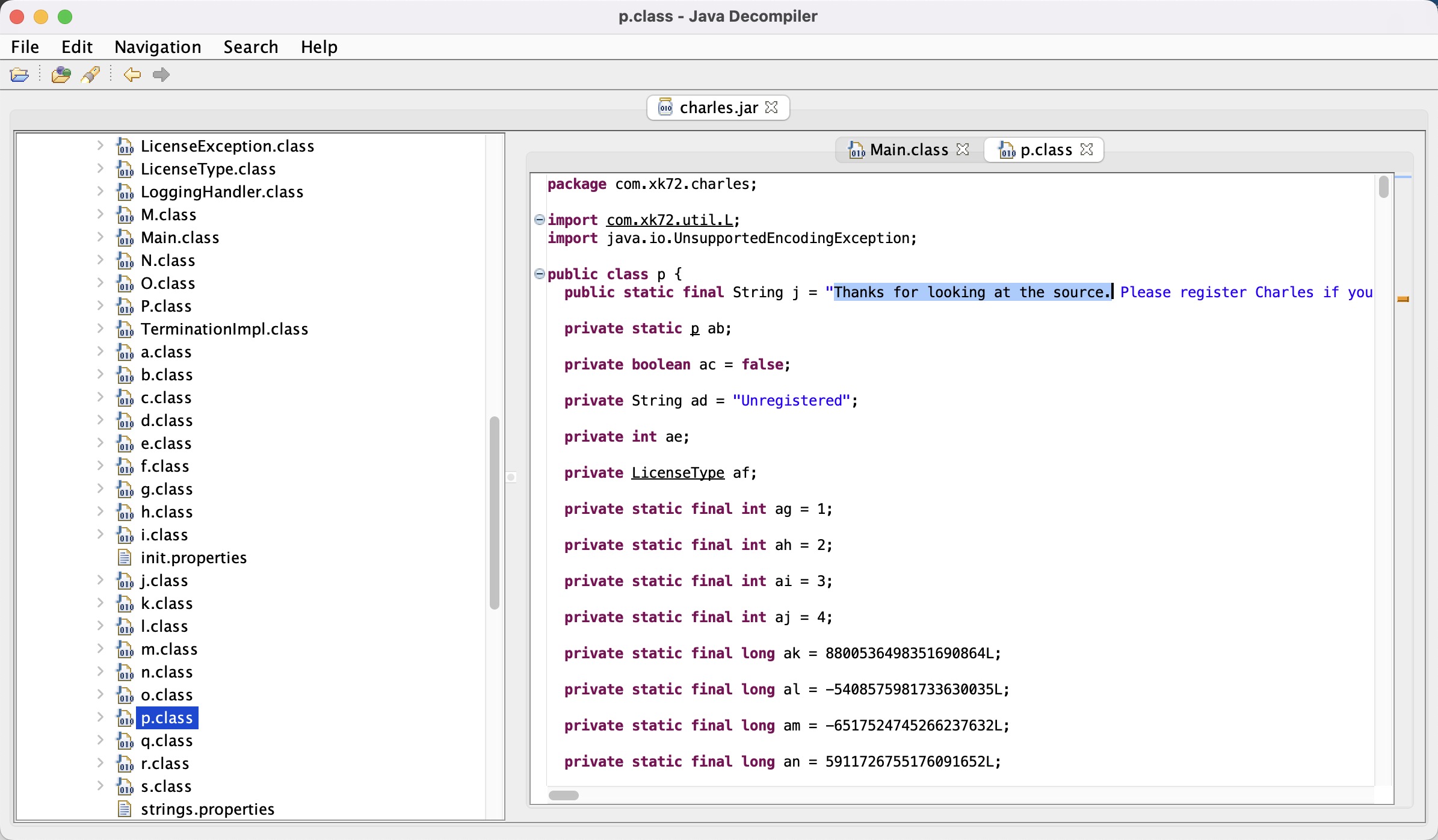Click the splitter handle between panes
Image resolution: width=1438 pixels, height=840 pixels.
tap(511, 477)
